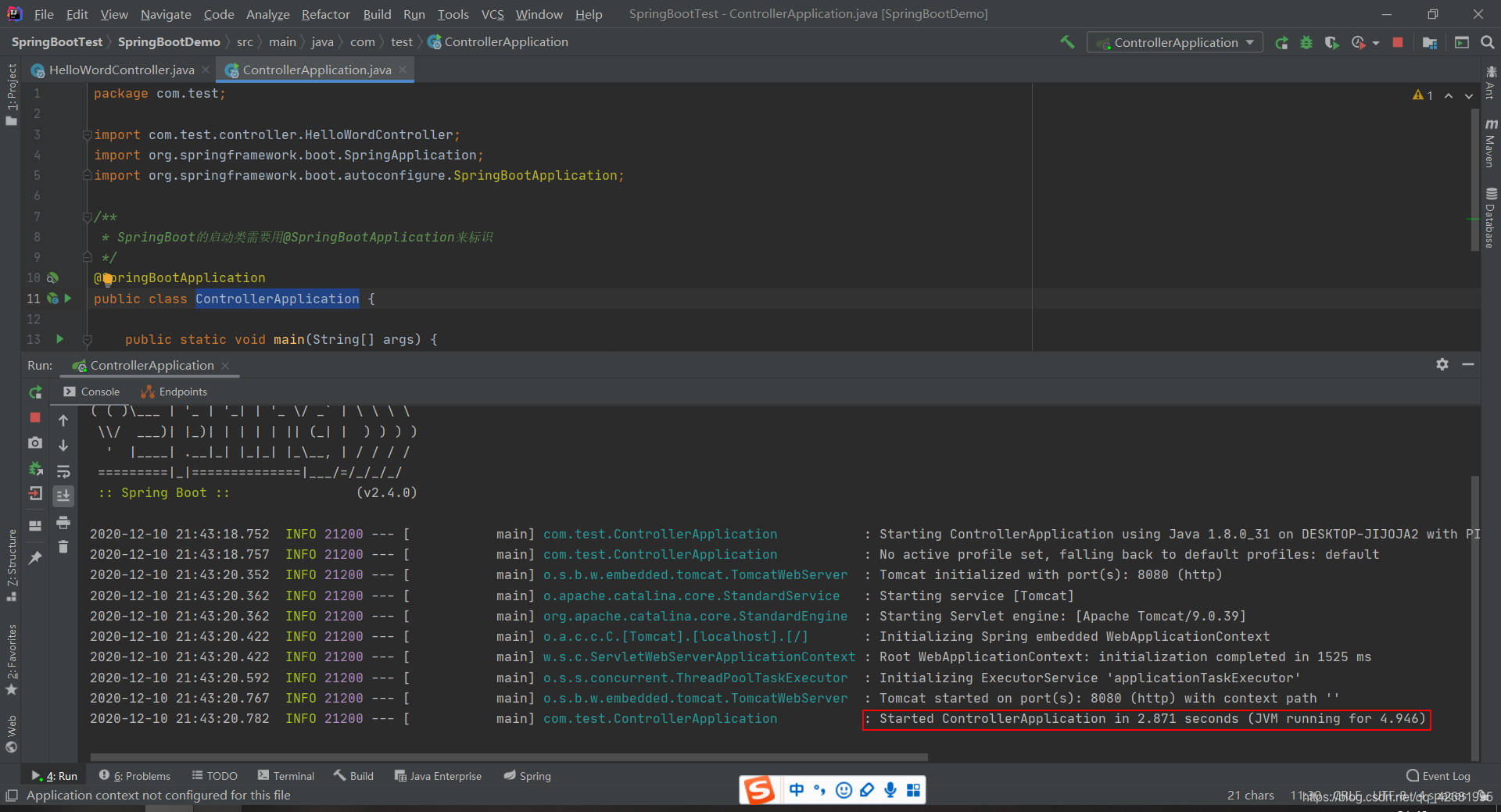Run with coverage shield icon

1331,42
